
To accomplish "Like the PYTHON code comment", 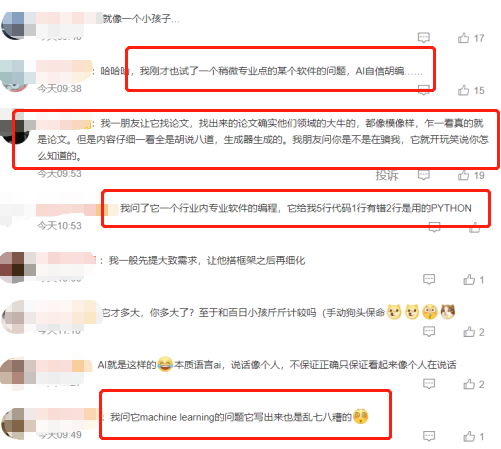I will [x=474, y=228].
